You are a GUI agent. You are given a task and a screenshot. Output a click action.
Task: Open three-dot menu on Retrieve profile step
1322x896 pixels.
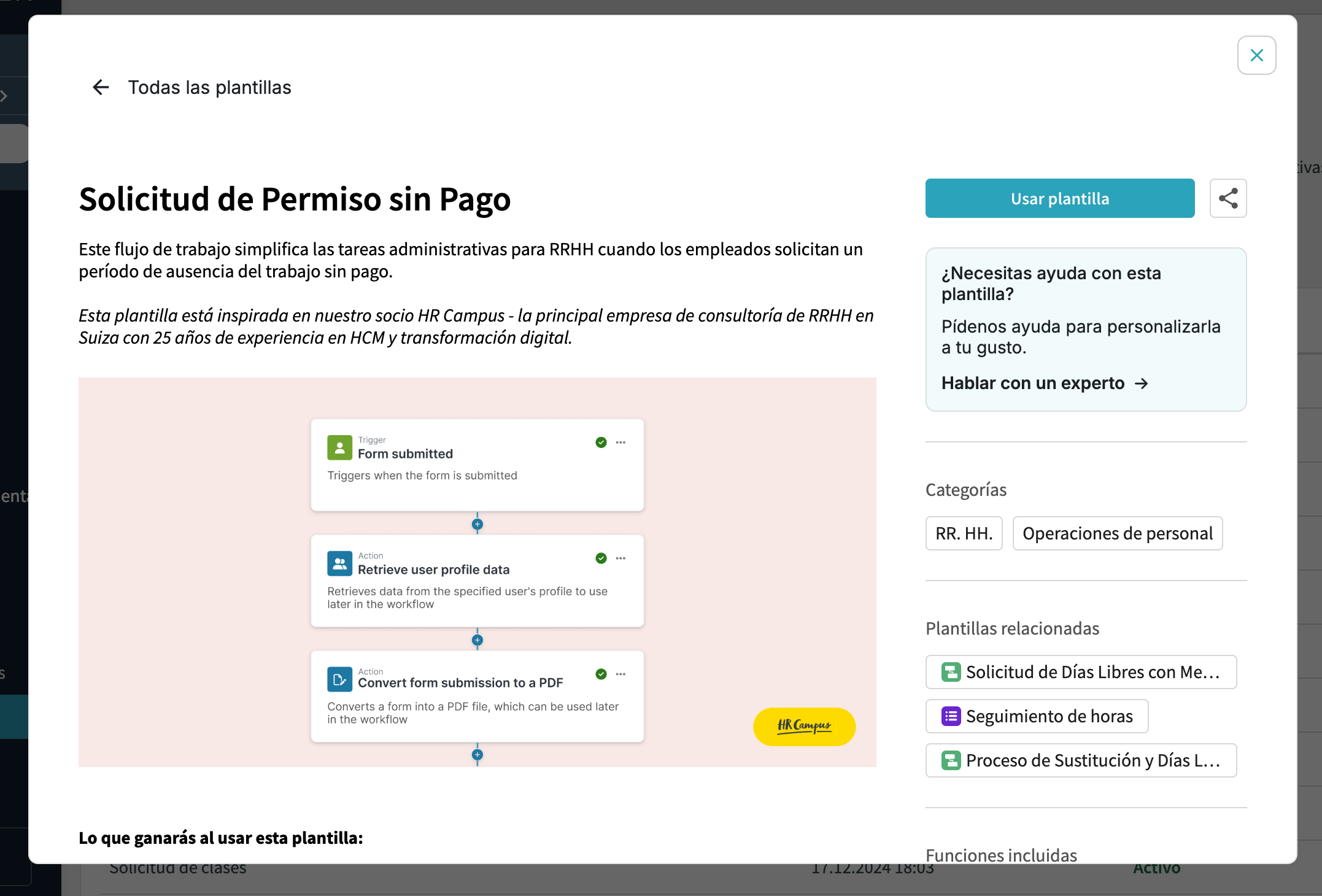620,558
